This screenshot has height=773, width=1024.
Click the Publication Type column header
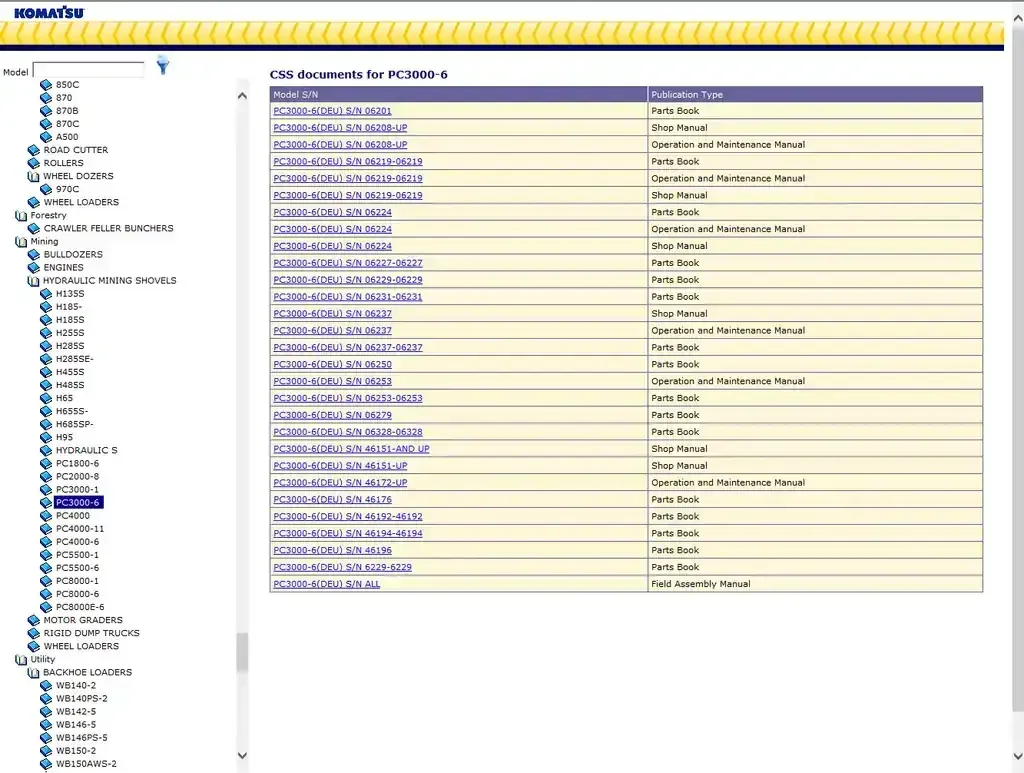[x=815, y=95]
